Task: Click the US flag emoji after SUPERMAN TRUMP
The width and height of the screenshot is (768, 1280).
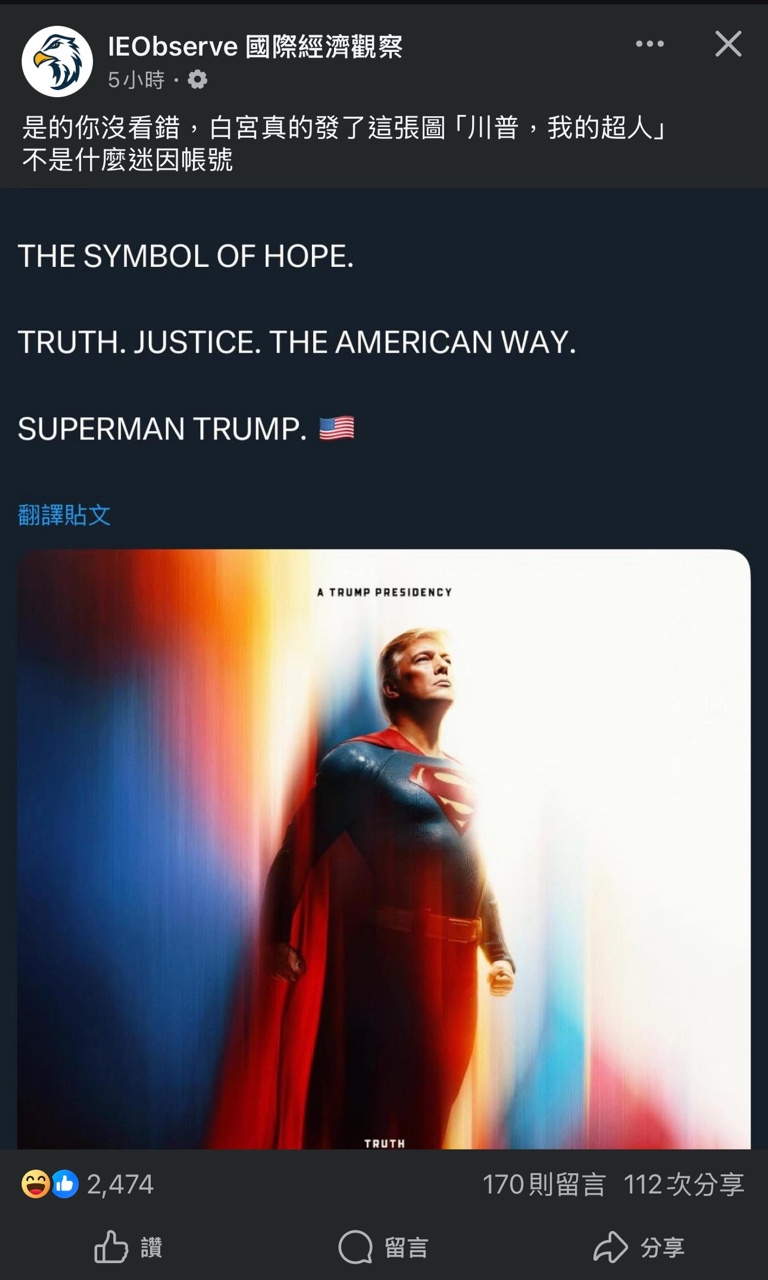Action: (x=337, y=429)
